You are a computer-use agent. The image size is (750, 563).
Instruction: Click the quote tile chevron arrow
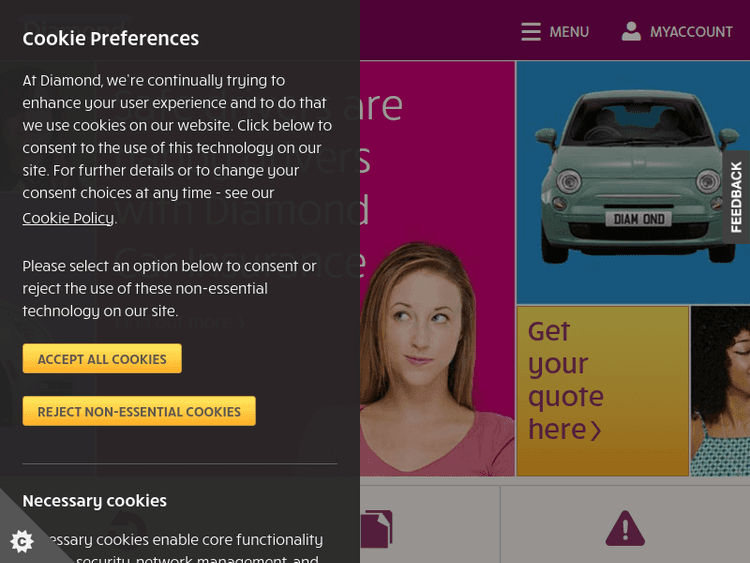pyautogui.click(x=596, y=431)
